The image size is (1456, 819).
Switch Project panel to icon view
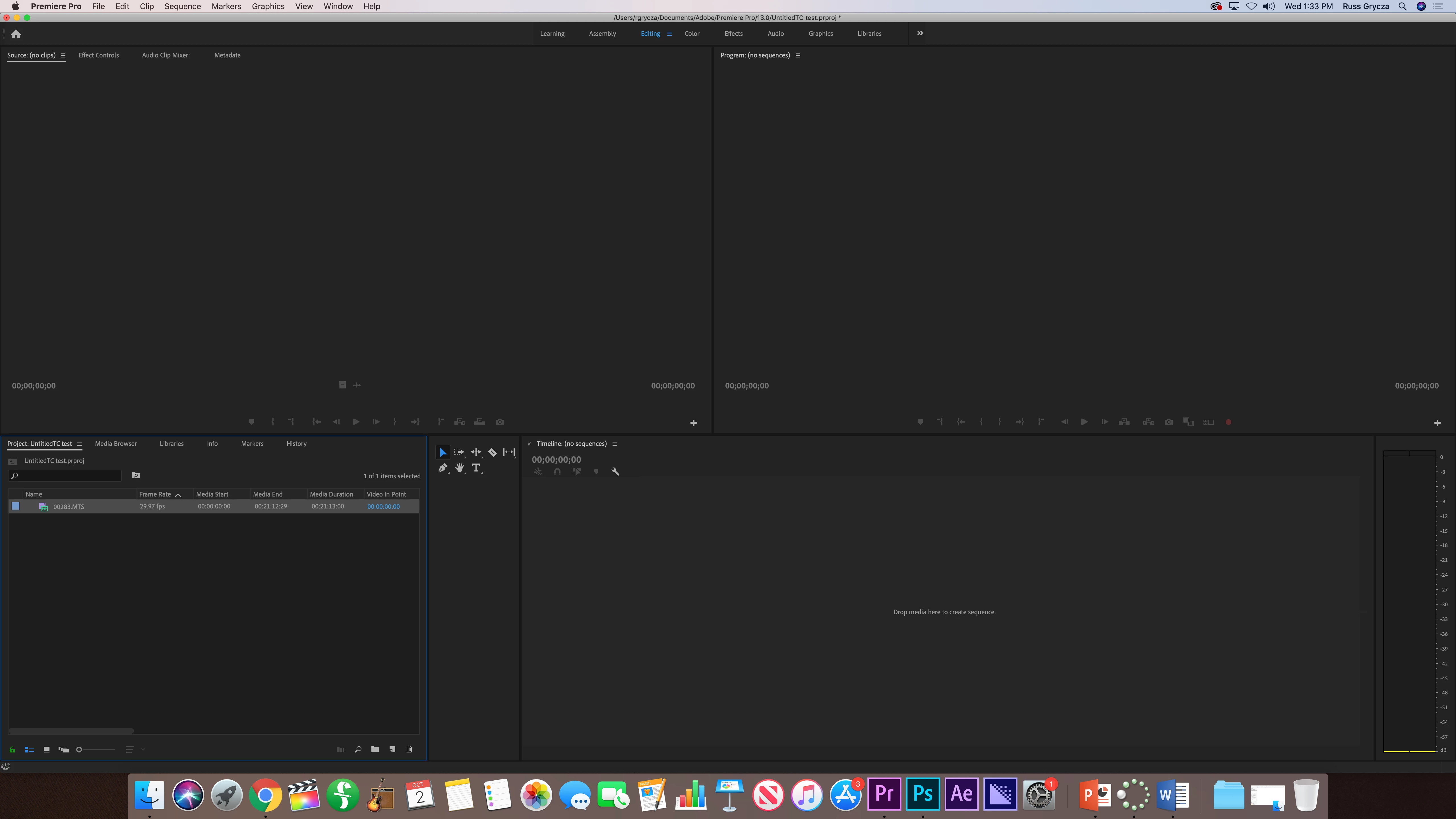(x=46, y=750)
